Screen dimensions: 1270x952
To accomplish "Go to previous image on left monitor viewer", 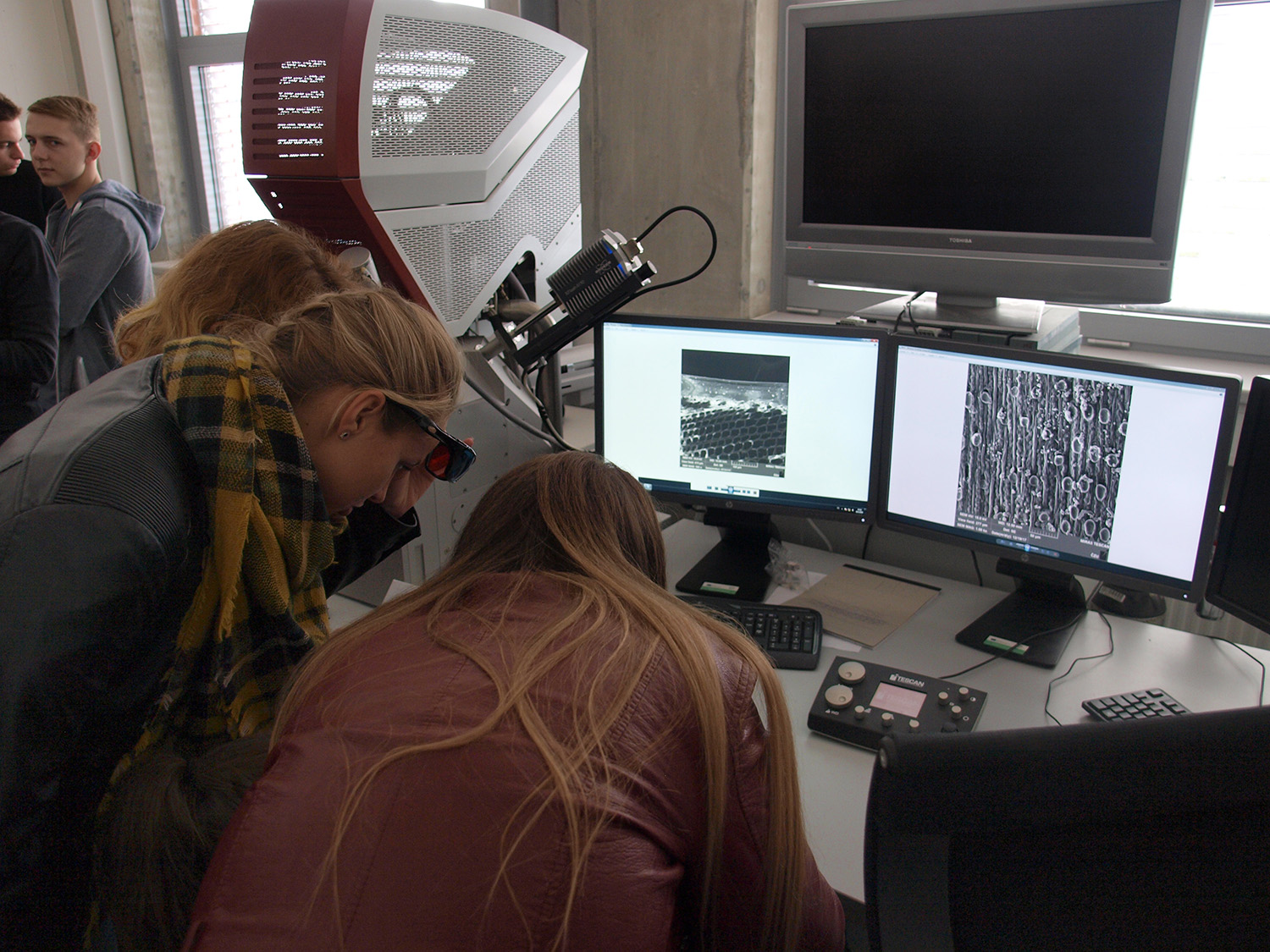I will 722,489.
